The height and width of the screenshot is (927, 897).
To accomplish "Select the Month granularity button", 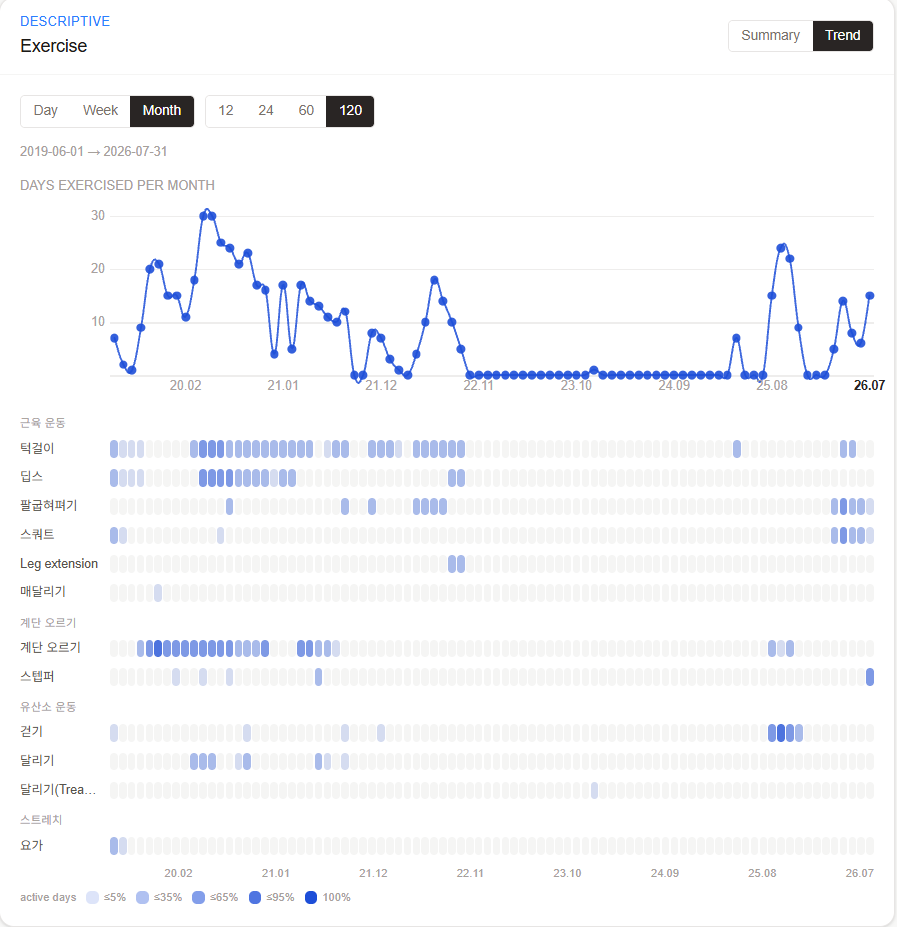I will [x=162, y=111].
